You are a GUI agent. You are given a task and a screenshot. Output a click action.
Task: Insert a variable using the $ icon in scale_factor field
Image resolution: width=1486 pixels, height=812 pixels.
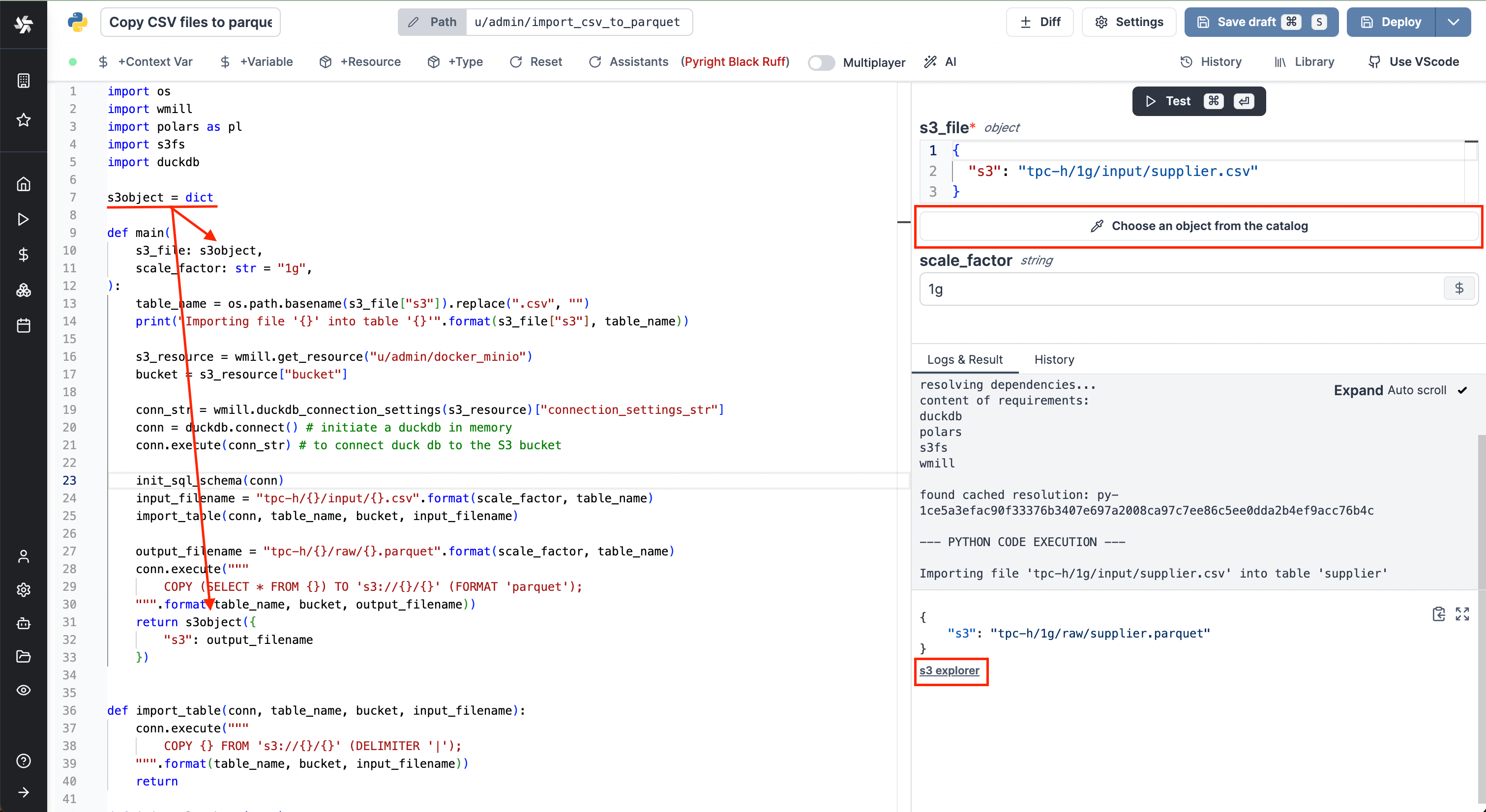[1459, 289]
